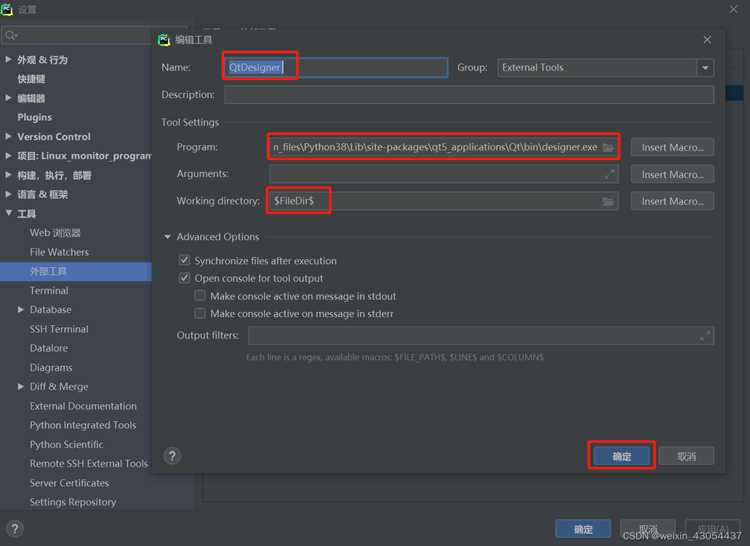Expand the Output filters field icon
Viewport: 750px width, 546px height.
point(705,336)
